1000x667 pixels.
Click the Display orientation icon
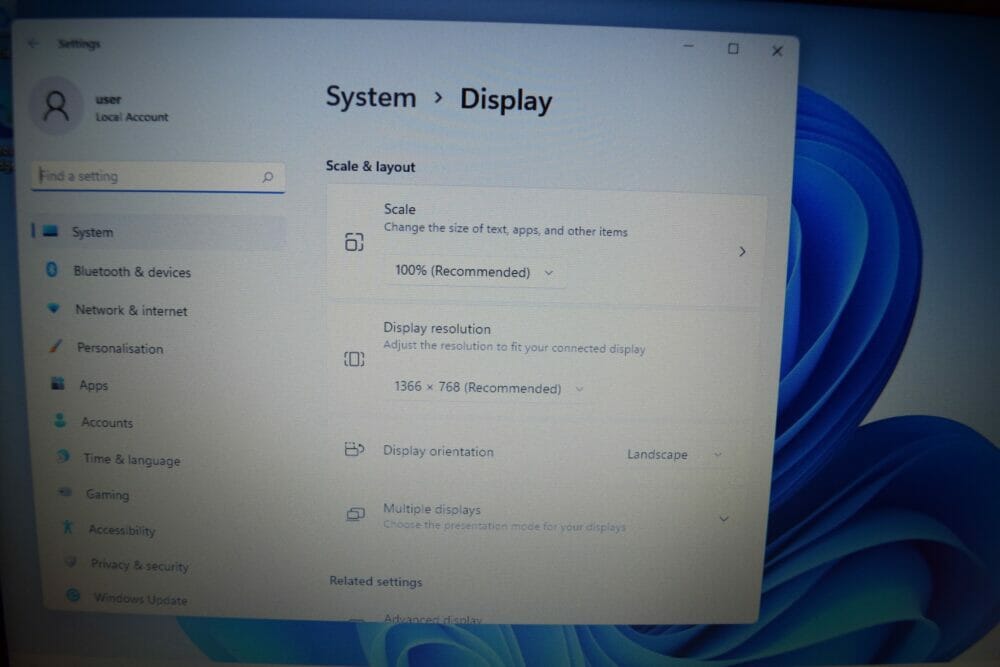tap(354, 450)
